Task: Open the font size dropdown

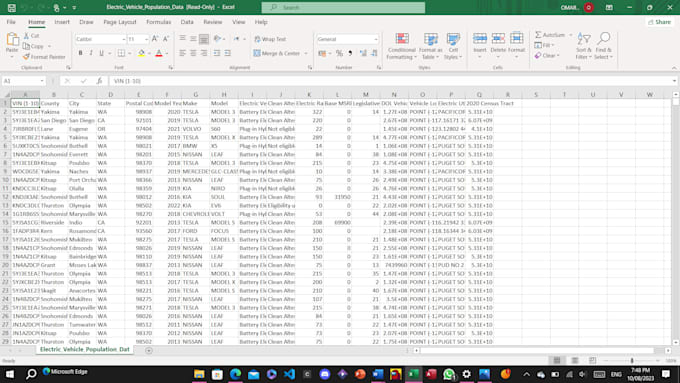Action: [146, 39]
